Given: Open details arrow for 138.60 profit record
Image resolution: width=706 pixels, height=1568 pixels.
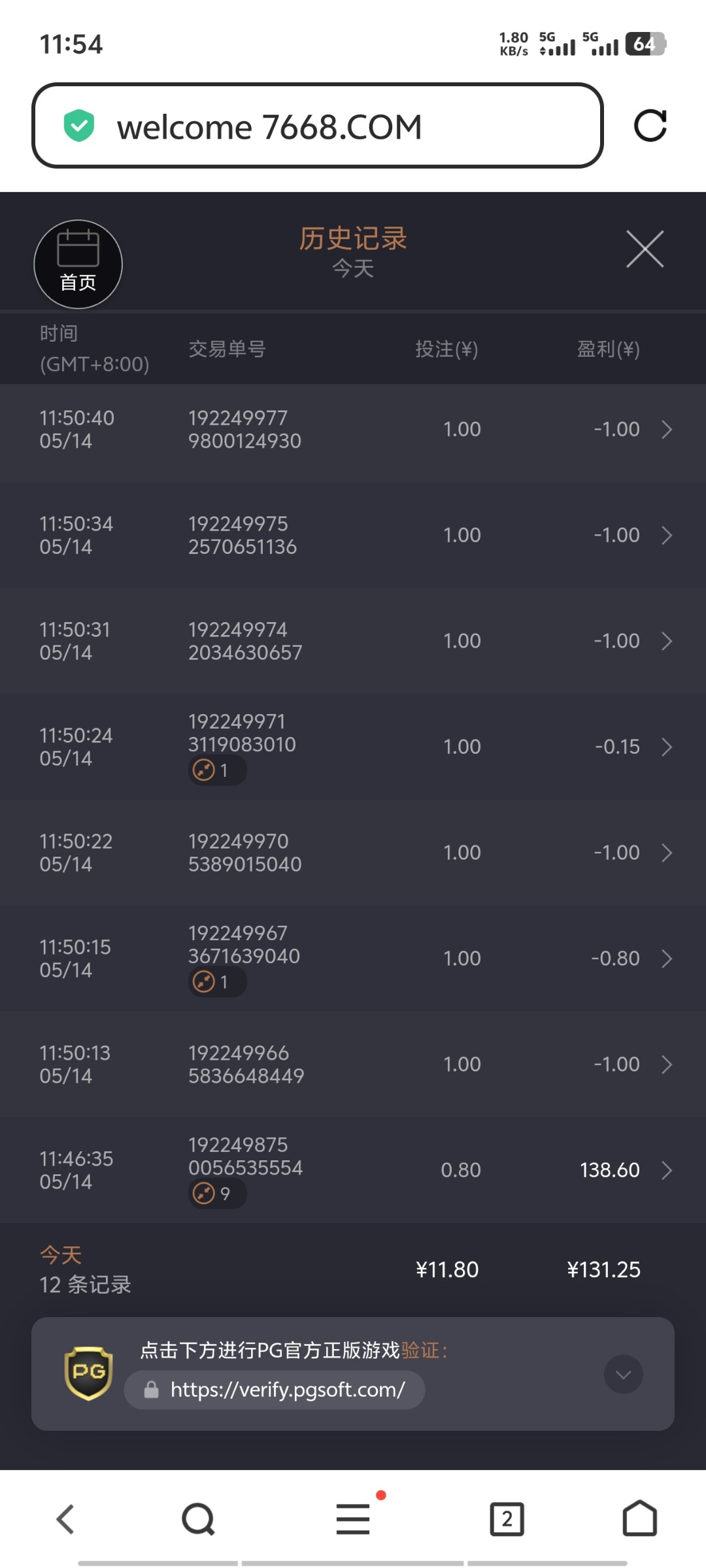Looking at the screenshot, I should [666, 1170].
